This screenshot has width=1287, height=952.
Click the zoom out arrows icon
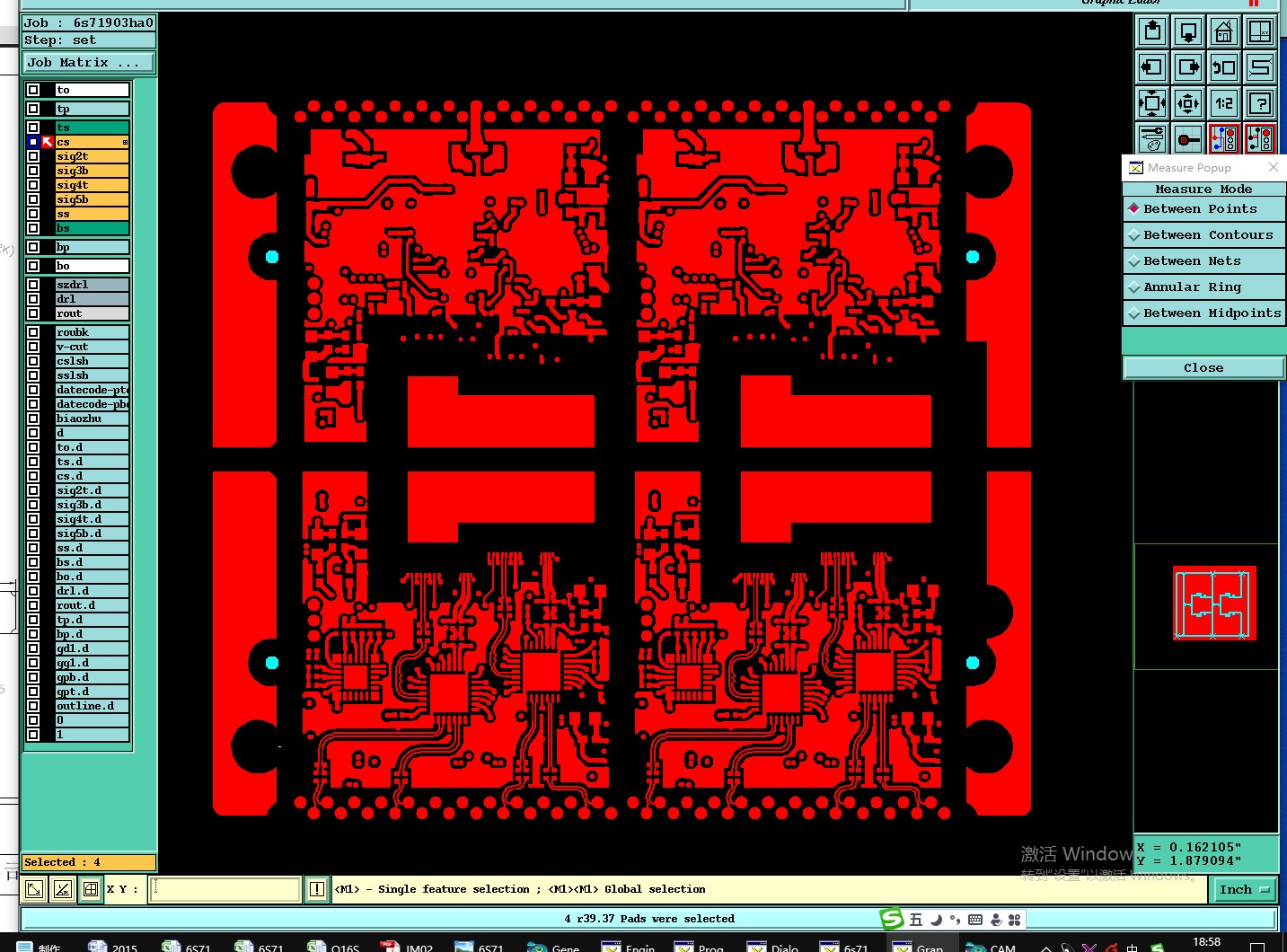click(1188, 103)
